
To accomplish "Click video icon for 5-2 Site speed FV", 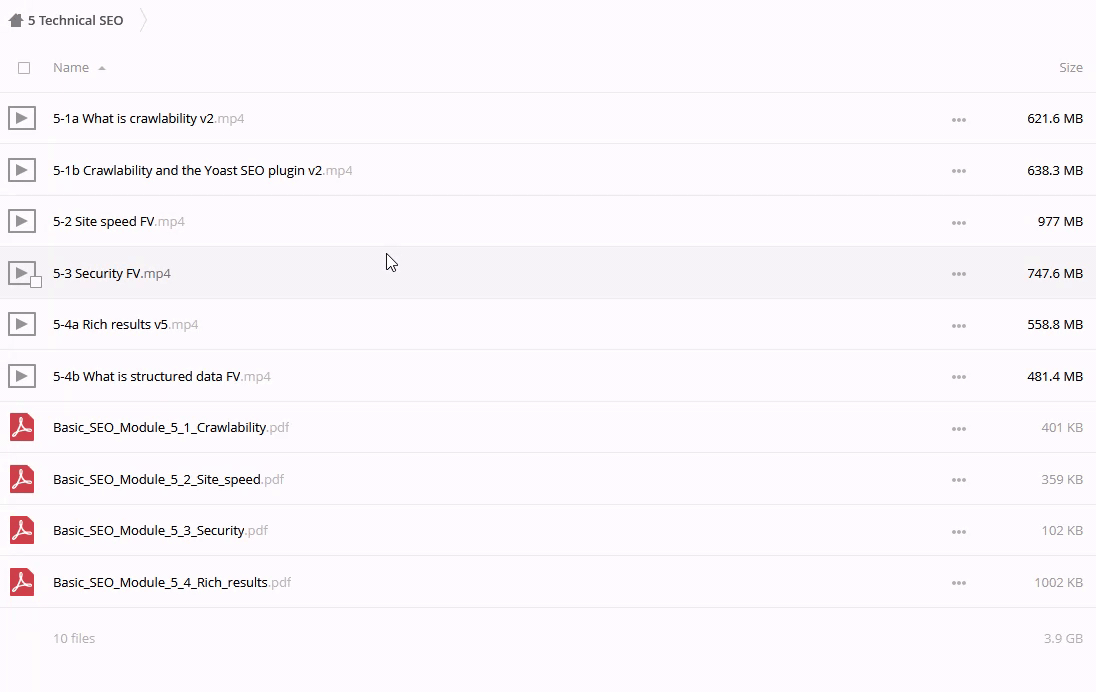I will tap(21, 221).
